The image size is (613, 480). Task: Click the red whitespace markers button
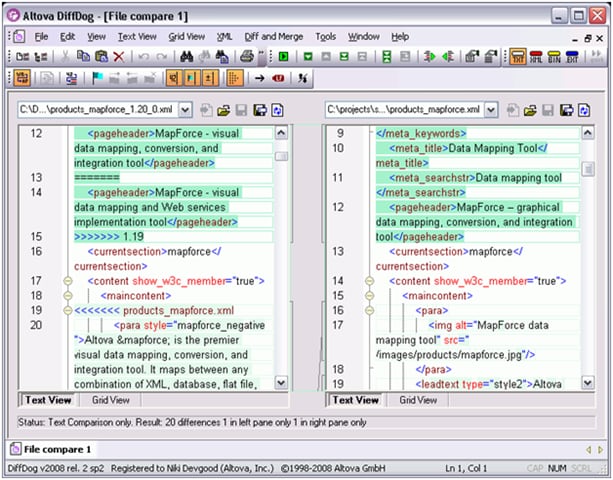tap(278, 78)
